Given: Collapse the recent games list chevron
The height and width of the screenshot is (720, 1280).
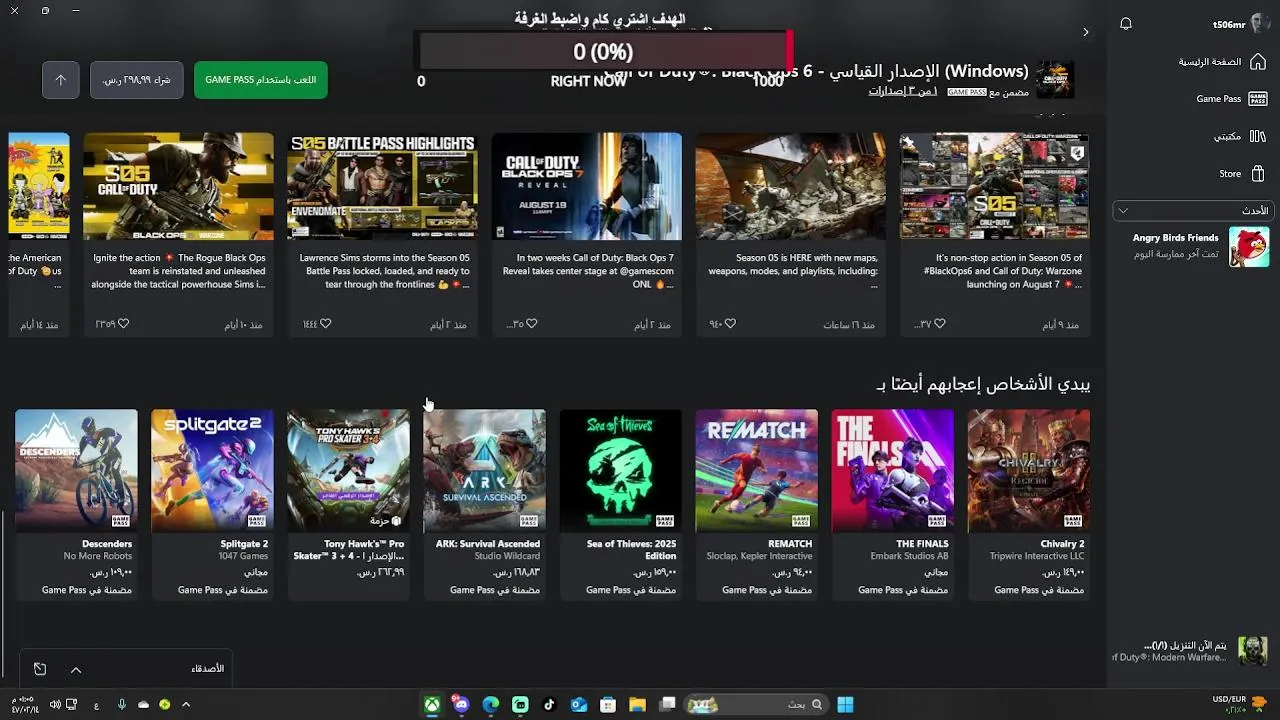Looking at the screenshot, I should (x=1123, y=211).
